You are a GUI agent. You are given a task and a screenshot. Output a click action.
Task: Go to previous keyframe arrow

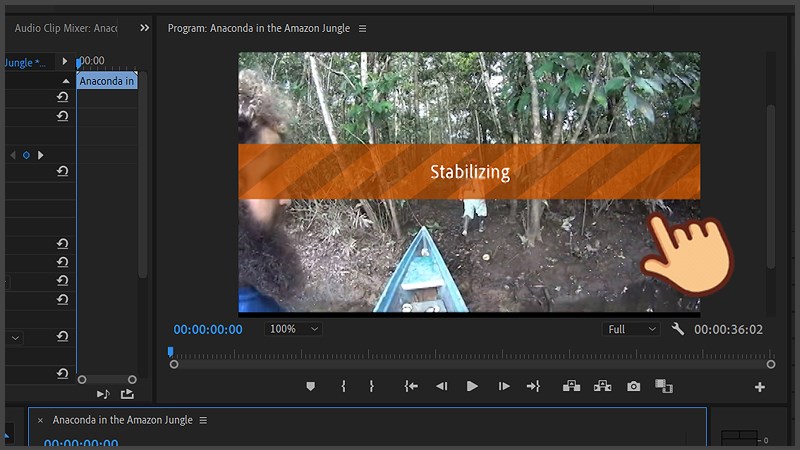(x=13, y=155)
